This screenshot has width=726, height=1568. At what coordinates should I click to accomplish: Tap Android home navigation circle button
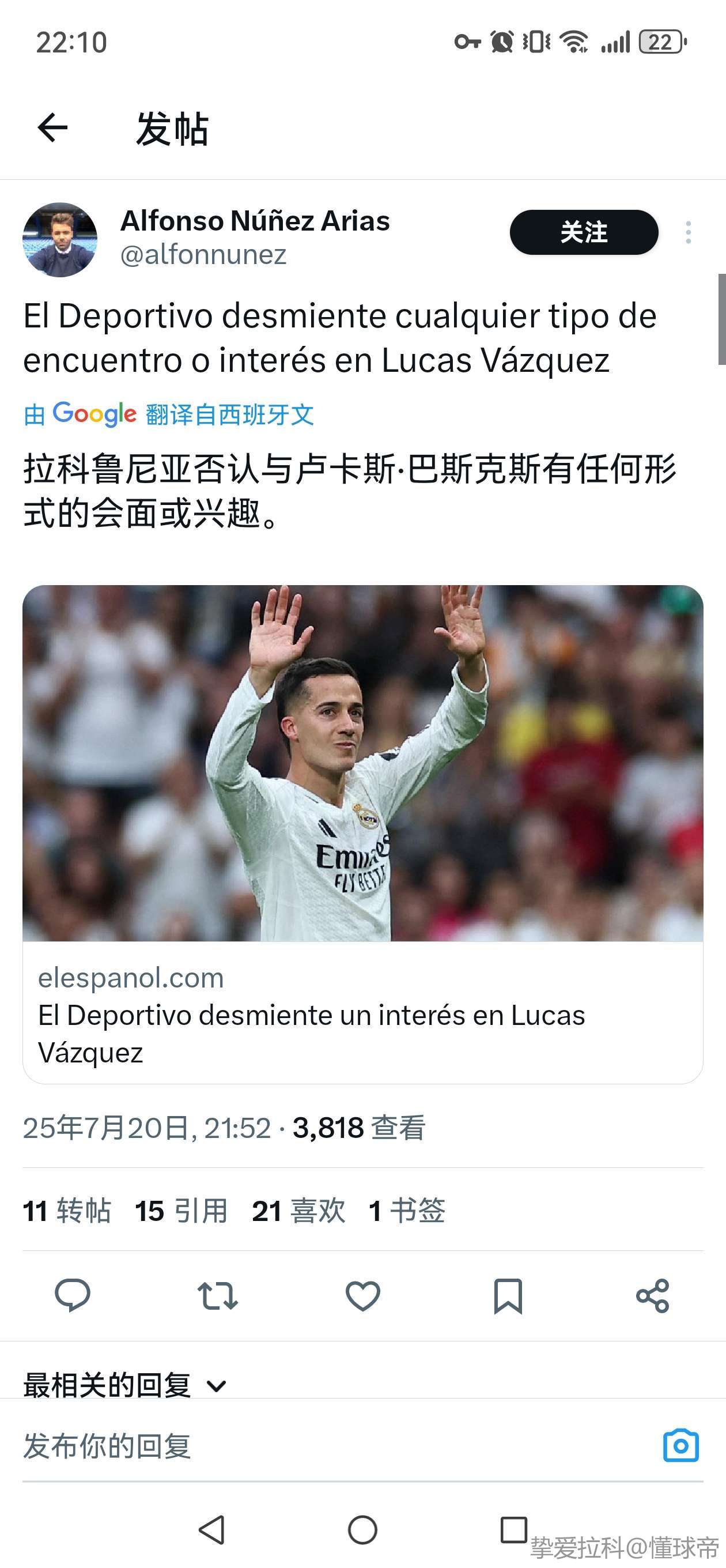362,1529
